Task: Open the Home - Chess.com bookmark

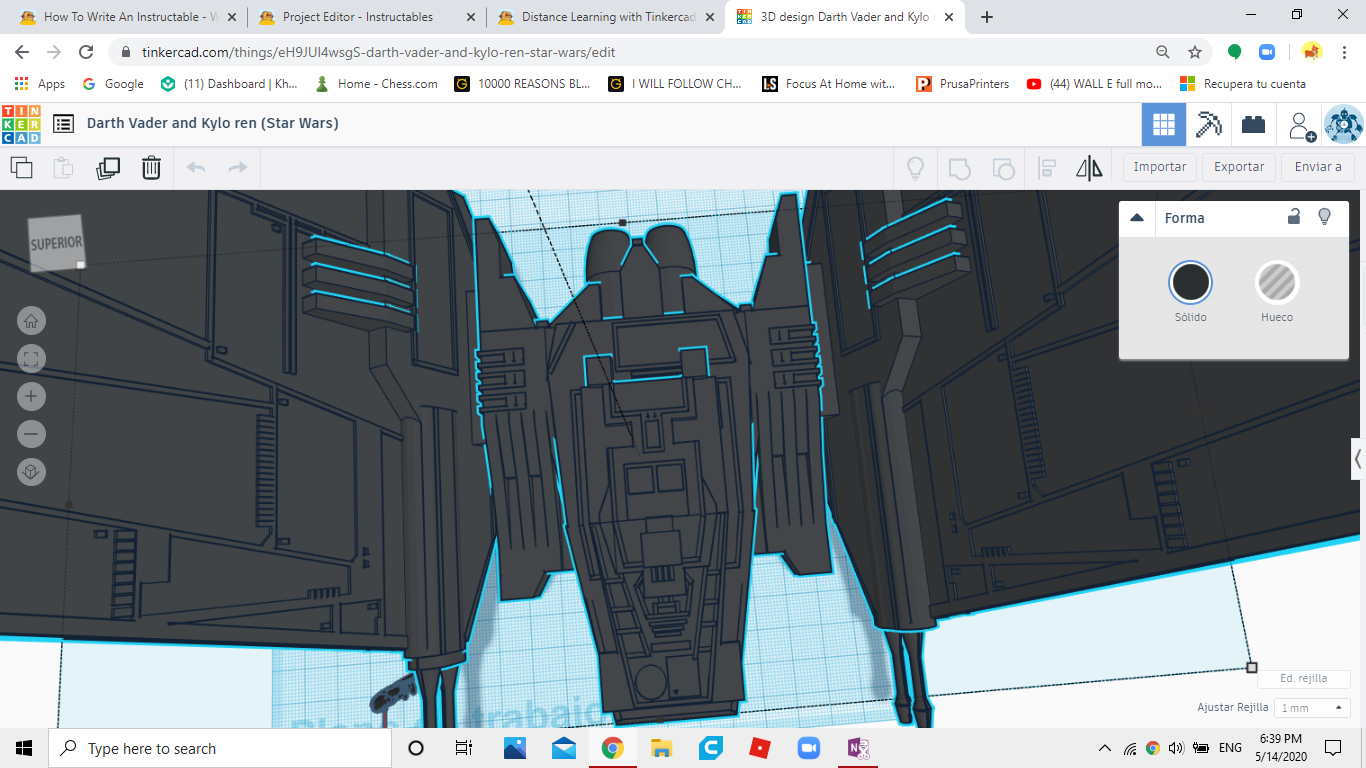Action: click(x=376, y=84)
